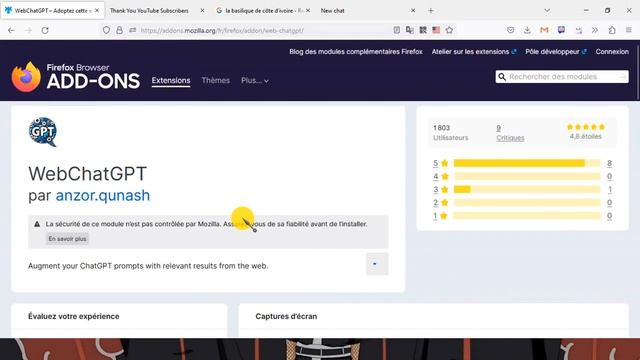Click the 4,8 étoiles rating stars
The width and height of the screenshot is (640, 360).
(x=586, y=127)
